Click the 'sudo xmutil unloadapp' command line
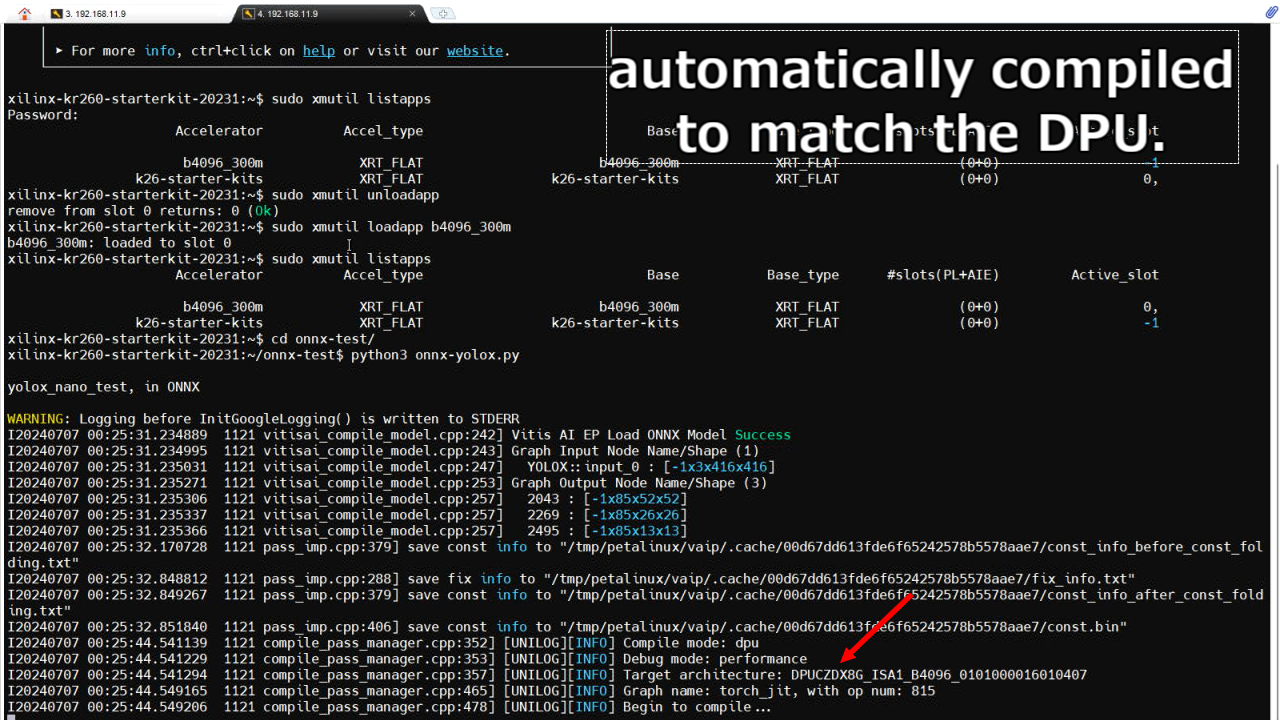Viewport: 1280px width, 720px height. [354, 195]
